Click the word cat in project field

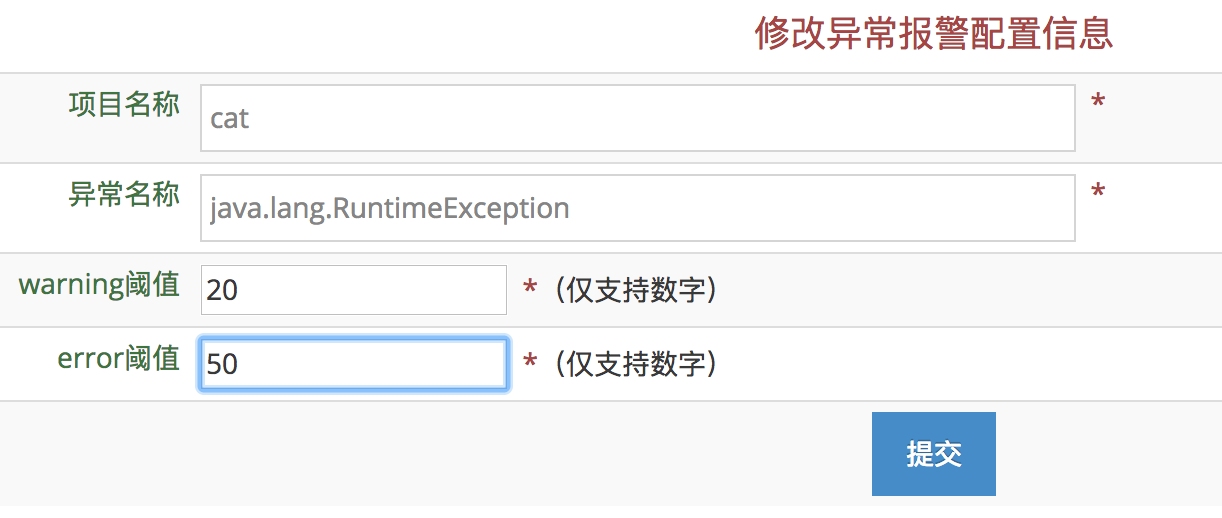click(229, 119)
